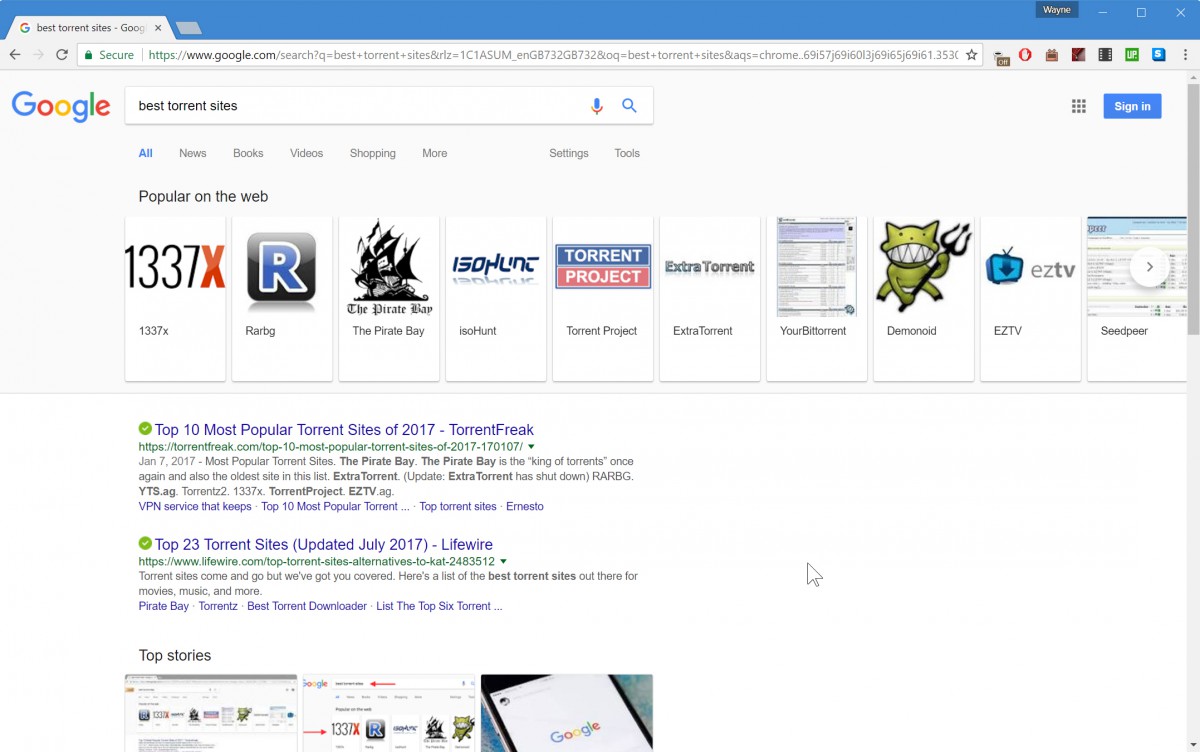Reload the current page

coord(63,55)
